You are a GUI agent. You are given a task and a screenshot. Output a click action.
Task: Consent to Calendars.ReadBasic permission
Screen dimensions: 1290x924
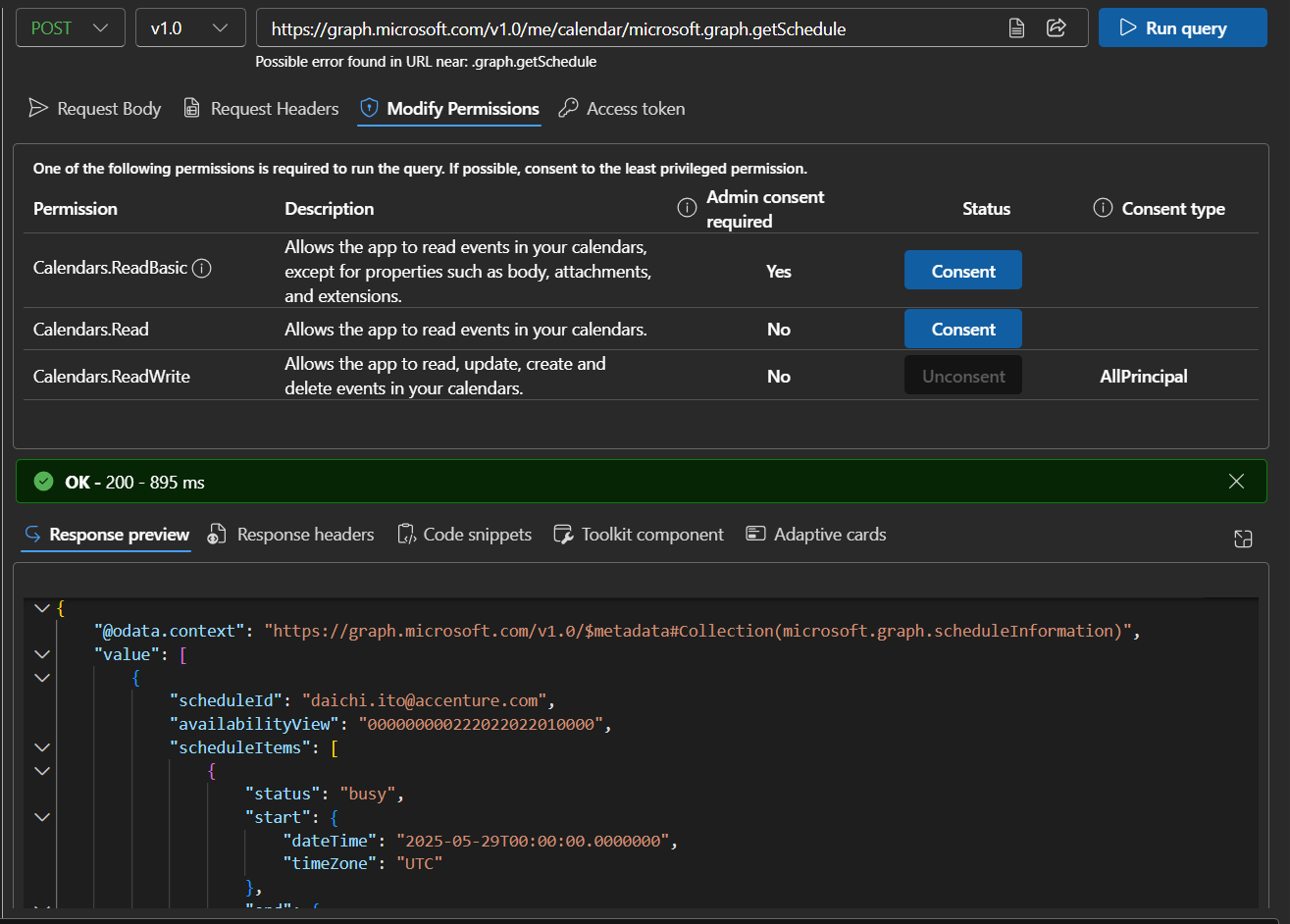(963, 271)
